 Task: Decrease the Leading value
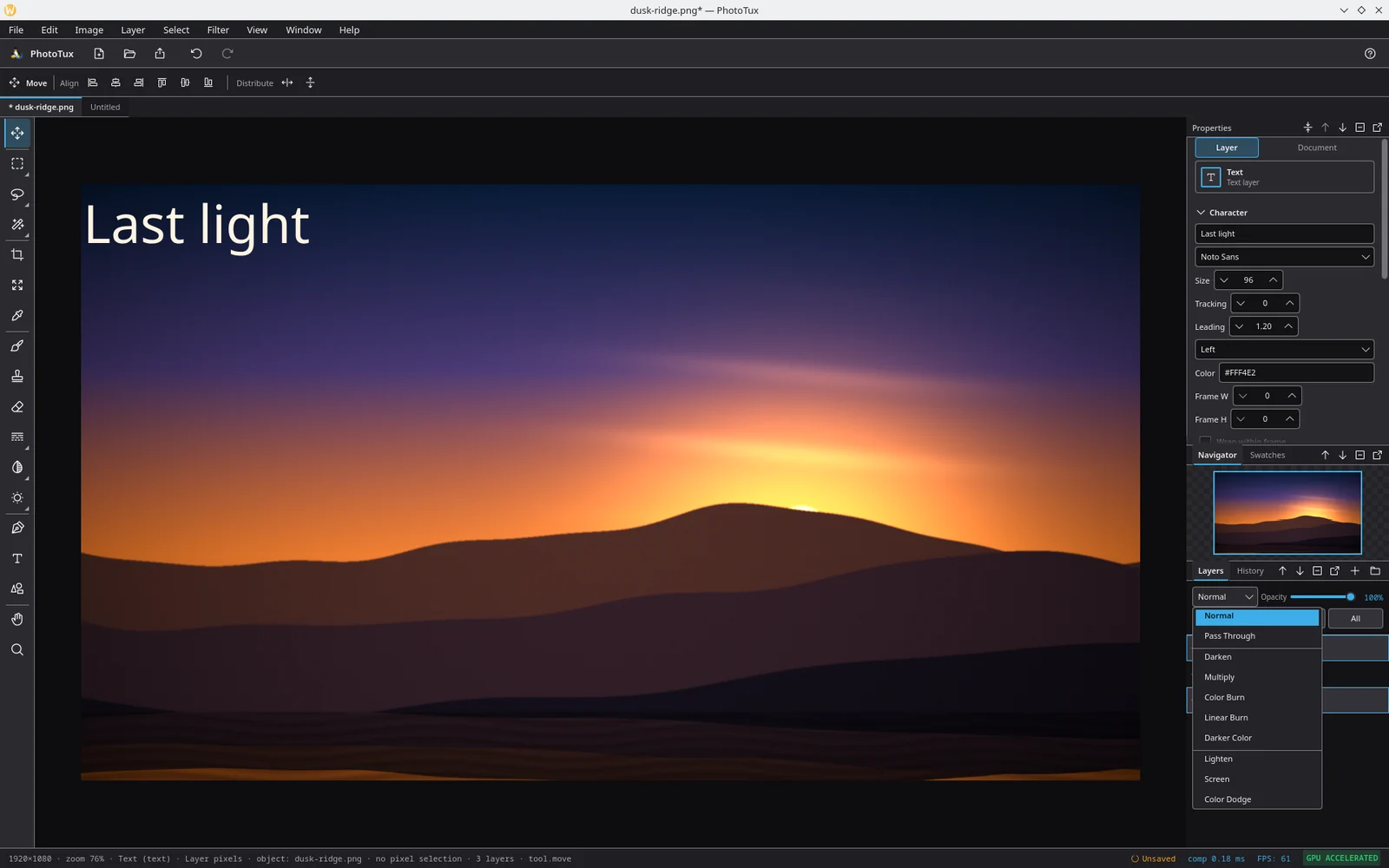coord(1239,327)
